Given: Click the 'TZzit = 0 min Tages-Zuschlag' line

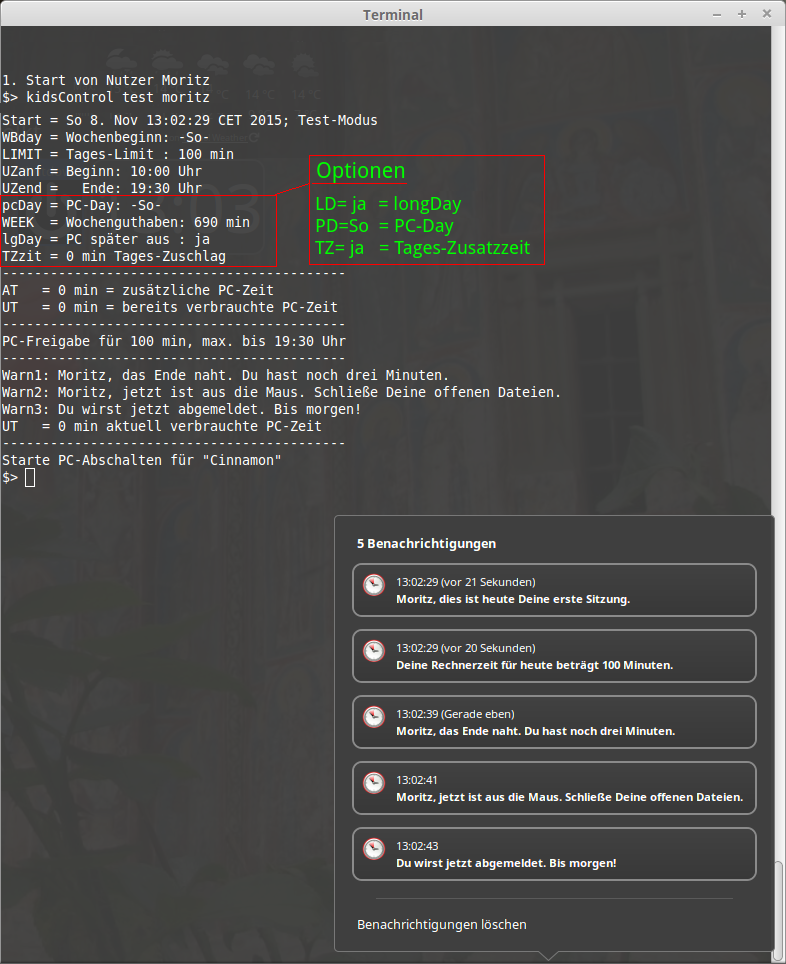Looking at the screenshot, I should (x=114, y=256).
